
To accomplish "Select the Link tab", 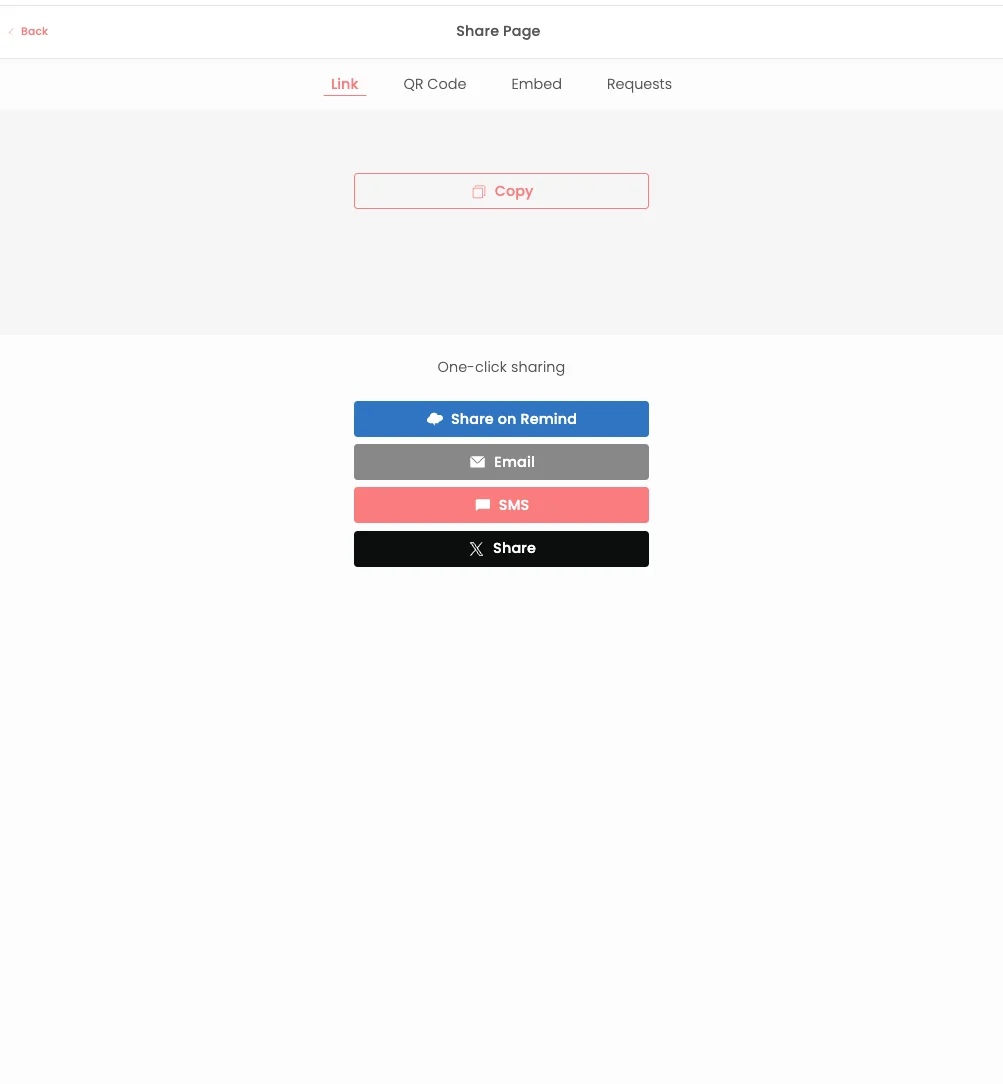I will click(344, 84).
